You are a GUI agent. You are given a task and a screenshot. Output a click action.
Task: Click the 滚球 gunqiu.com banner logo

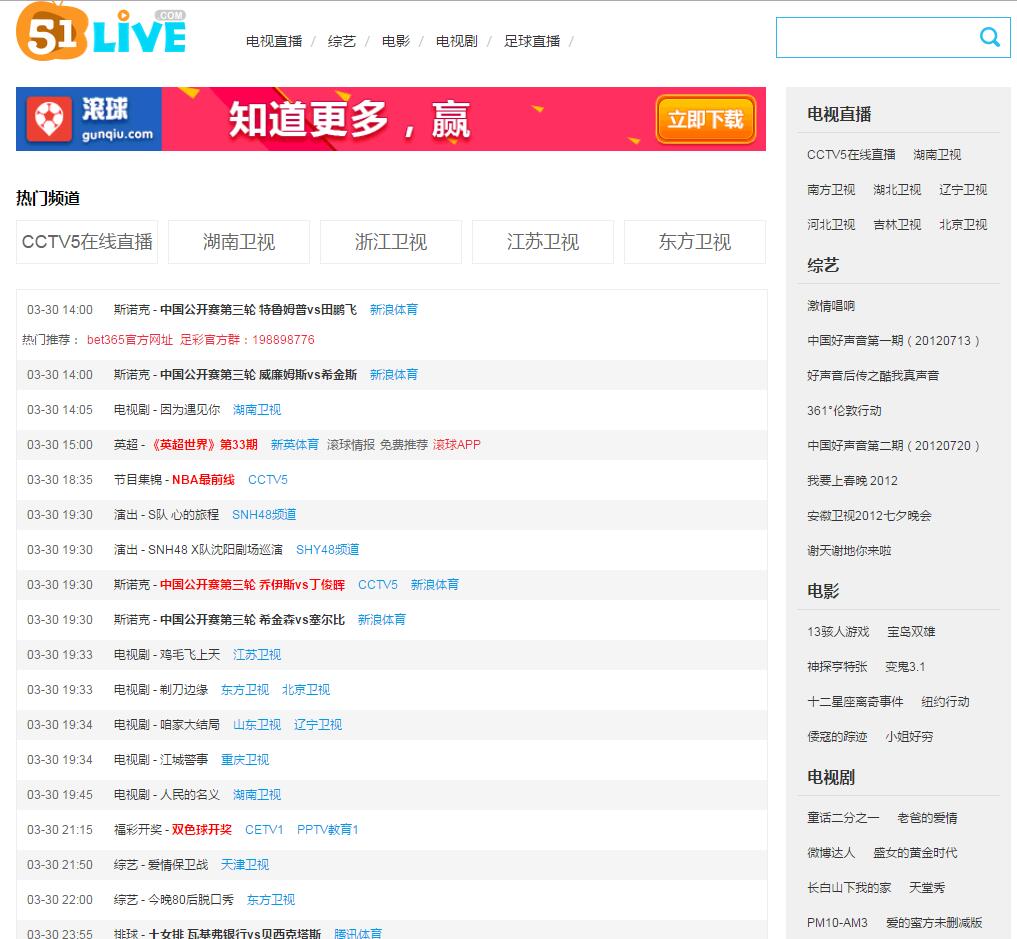tap(89, 119)
